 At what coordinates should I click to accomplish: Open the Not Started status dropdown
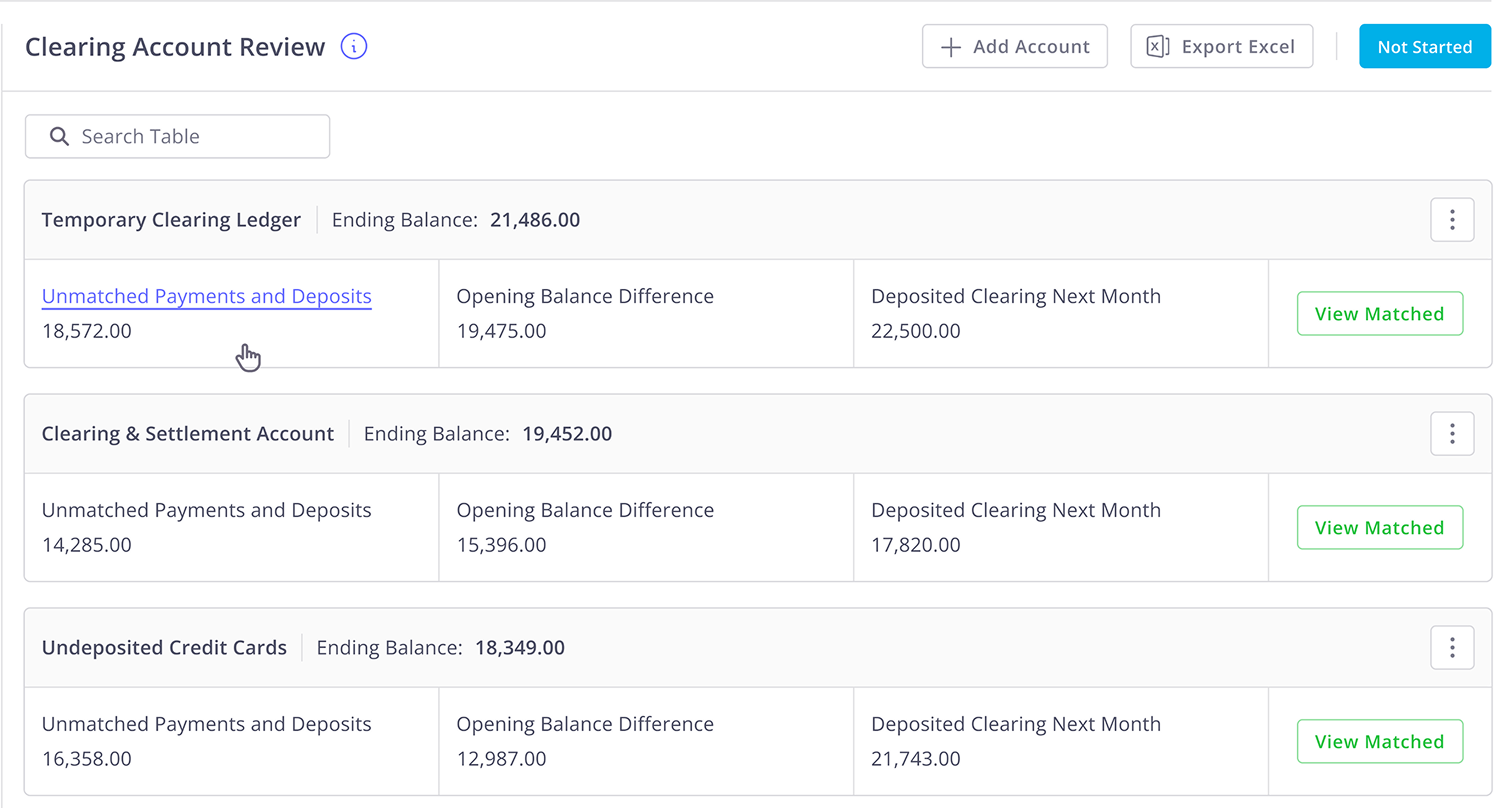click(x=1424, y=47)
